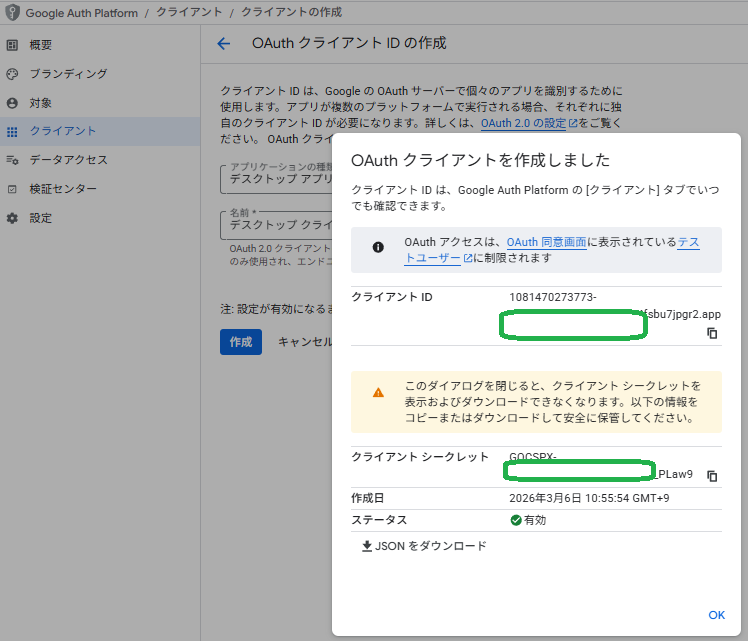The image size is (748, 641).
Task: Click the back arrow beside the page title
Action: point(223,44)
